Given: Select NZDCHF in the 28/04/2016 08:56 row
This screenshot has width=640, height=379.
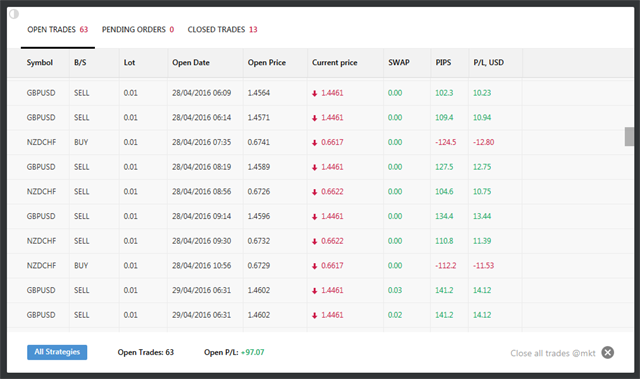Looking at the screenshot, I should click(41, 191).
